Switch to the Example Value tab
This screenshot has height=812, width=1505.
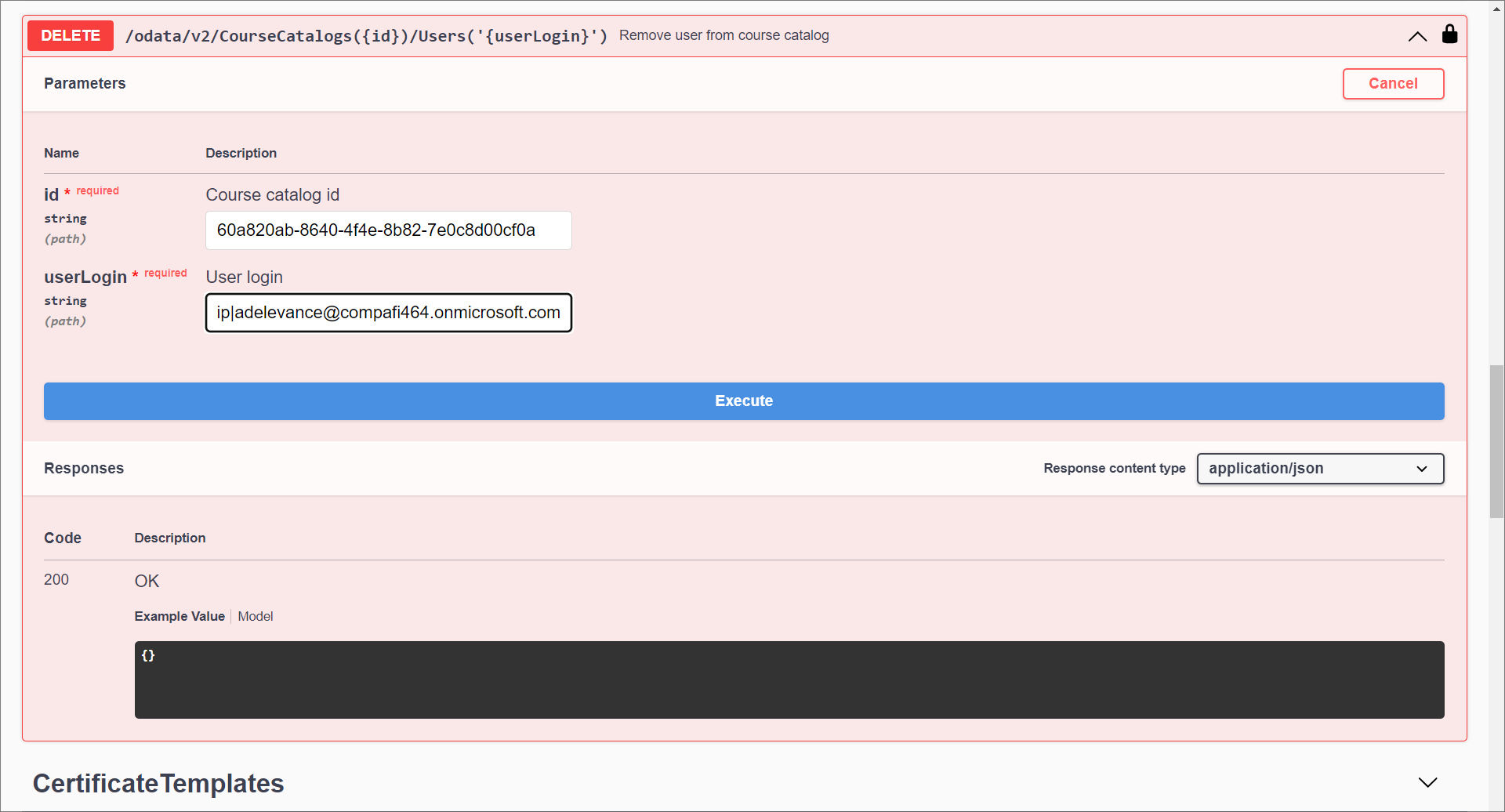tap(180, 617)
